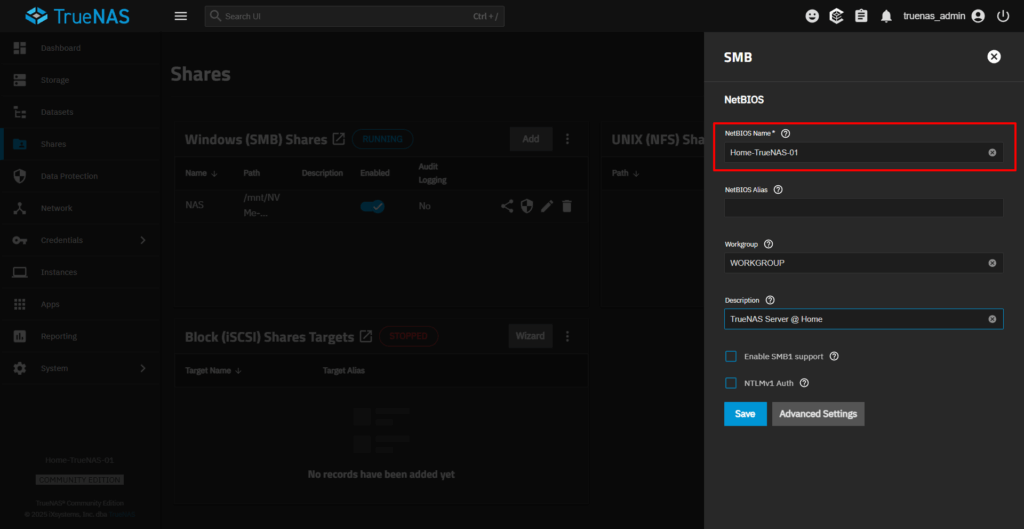The width and height of the screenshot is (1024, 529).
Task: Open the feedback smiley icon
Action: [812, 16]
